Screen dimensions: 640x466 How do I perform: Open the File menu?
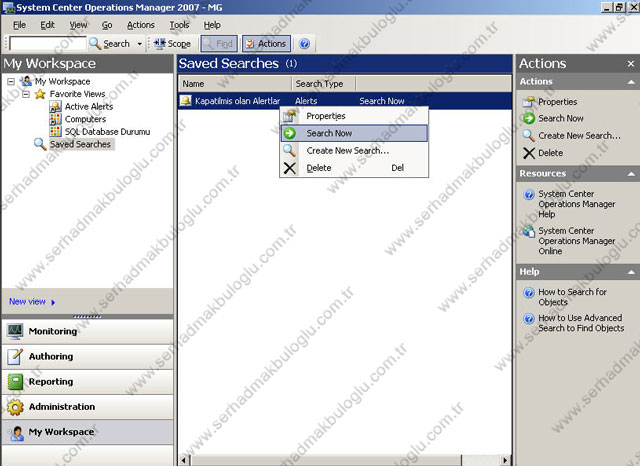(x=19, y=25)
